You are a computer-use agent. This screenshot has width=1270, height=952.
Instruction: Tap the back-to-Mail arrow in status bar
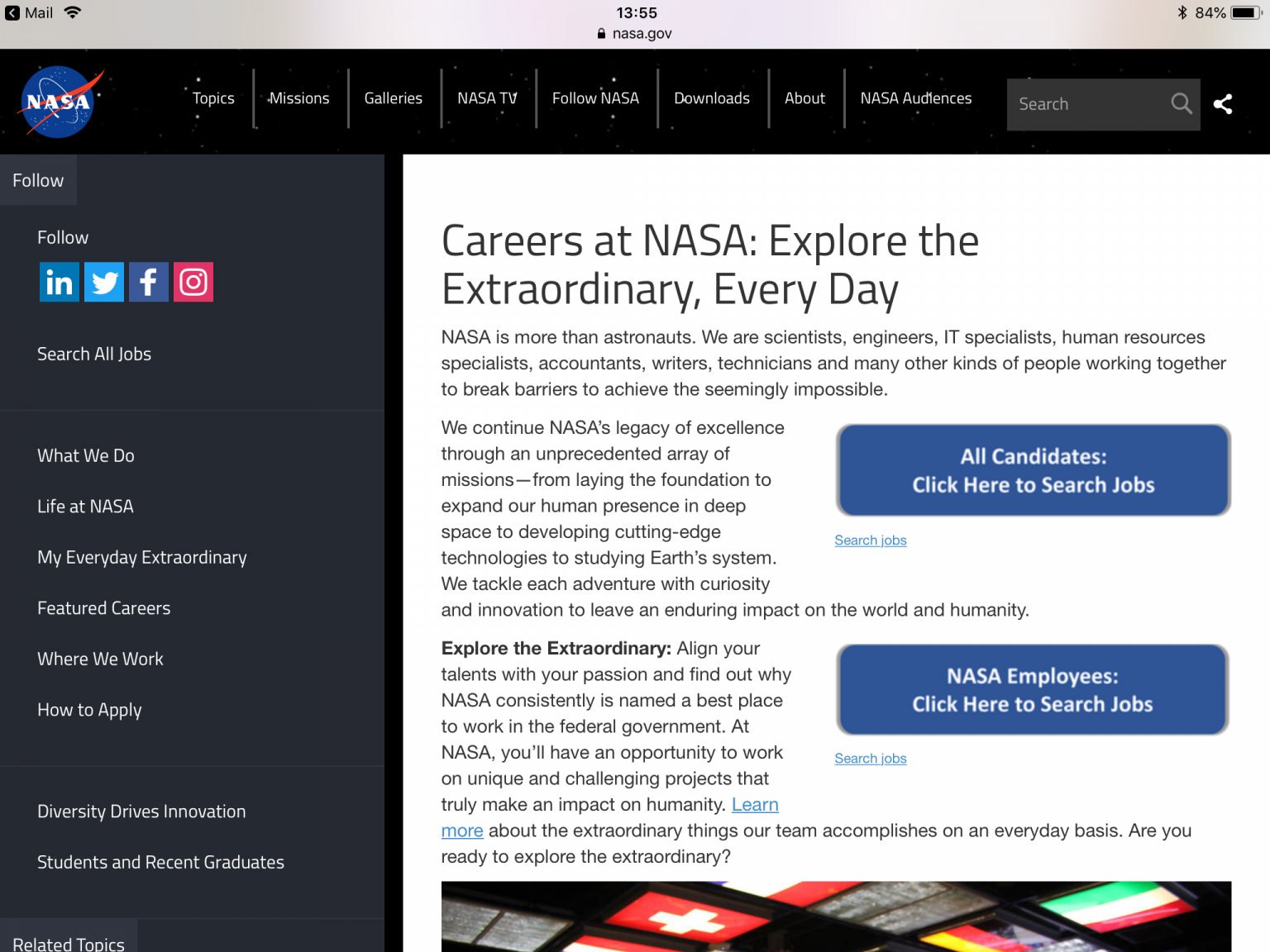tap(12, 13)
